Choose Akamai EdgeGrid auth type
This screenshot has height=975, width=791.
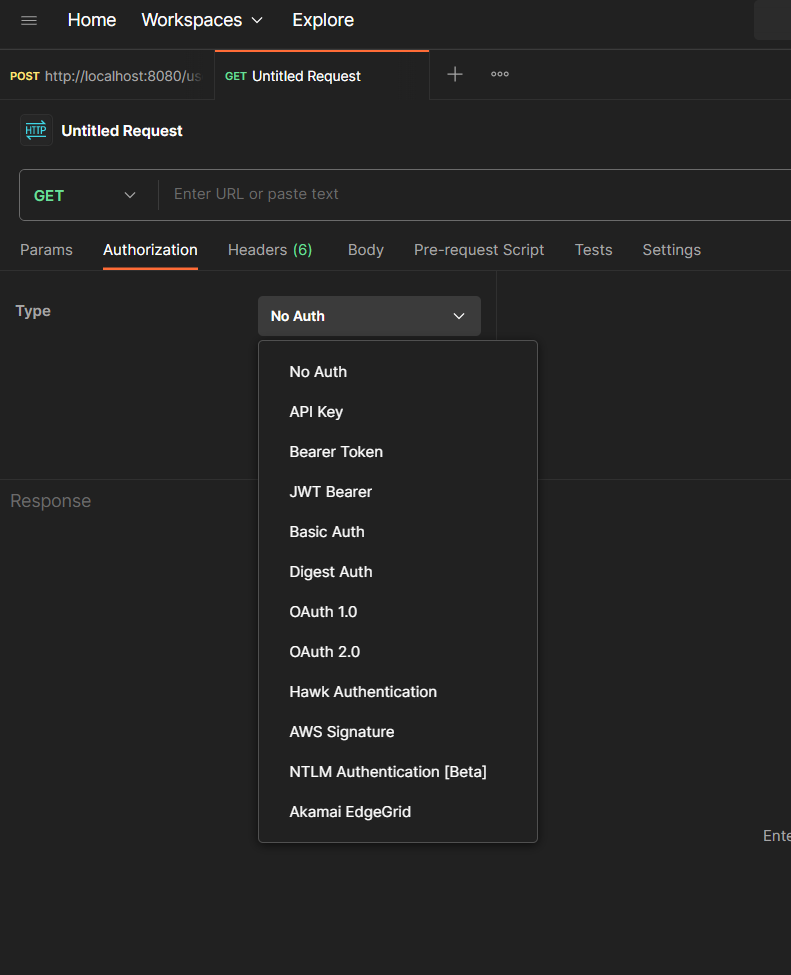(x=350, y=812)
